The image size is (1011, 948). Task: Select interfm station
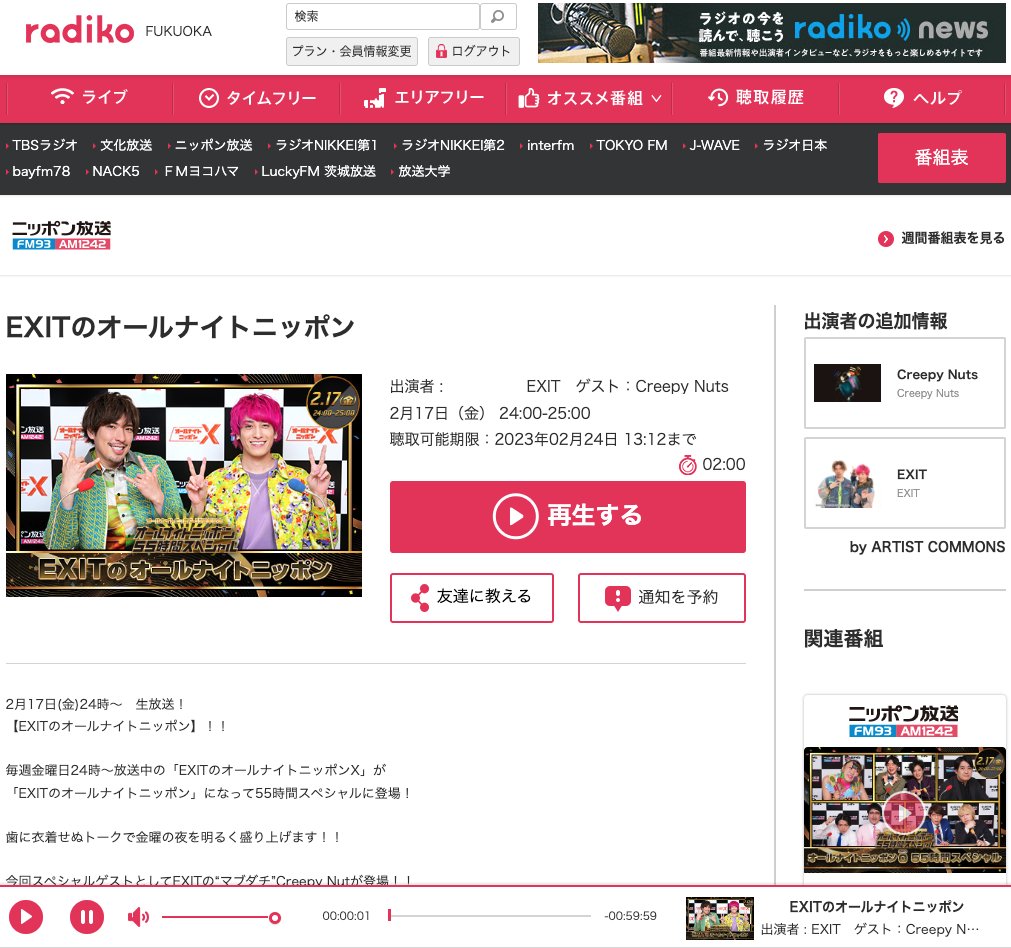549,145
